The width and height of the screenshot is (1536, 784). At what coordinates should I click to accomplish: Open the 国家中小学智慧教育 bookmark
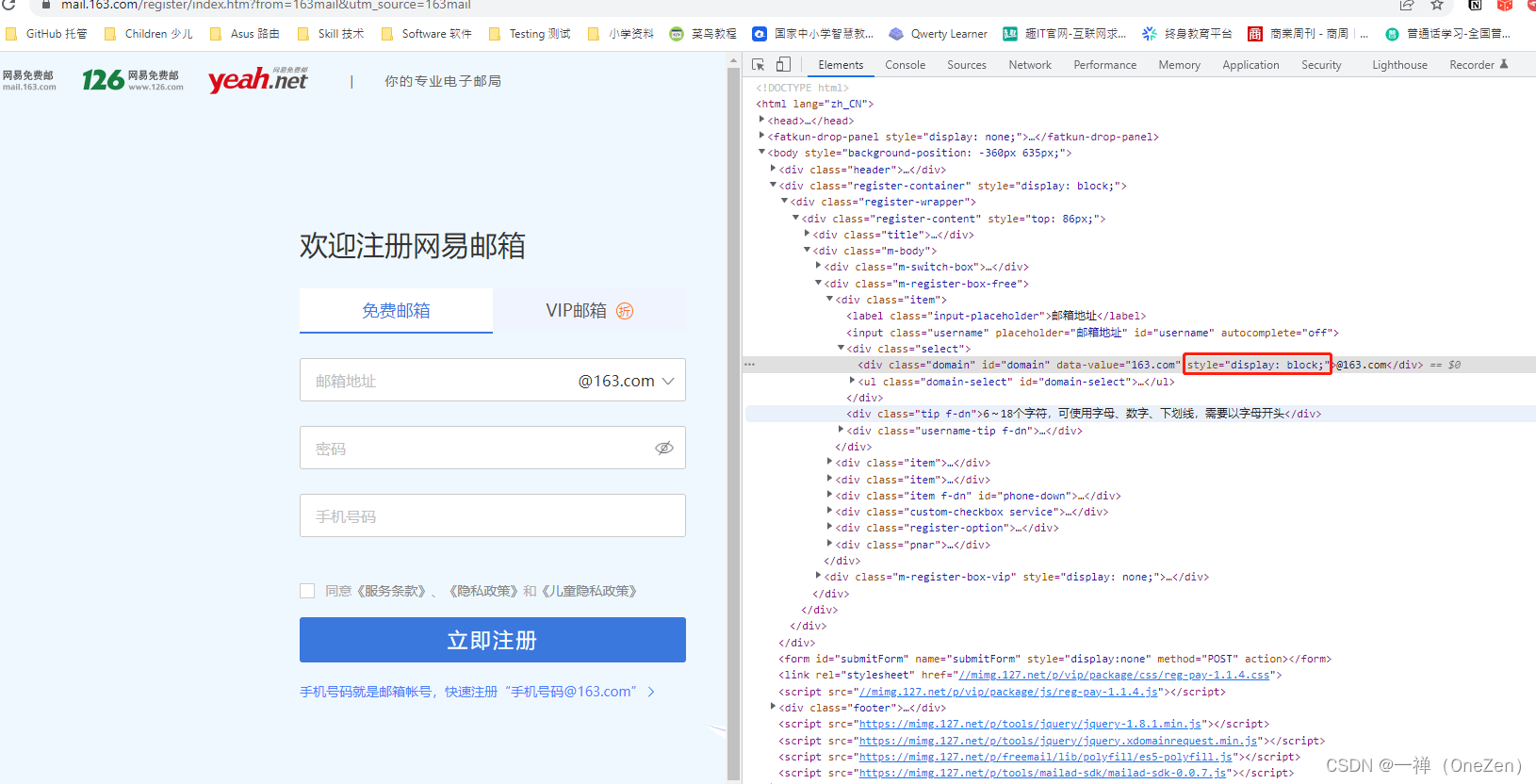(x=813, y=34)
